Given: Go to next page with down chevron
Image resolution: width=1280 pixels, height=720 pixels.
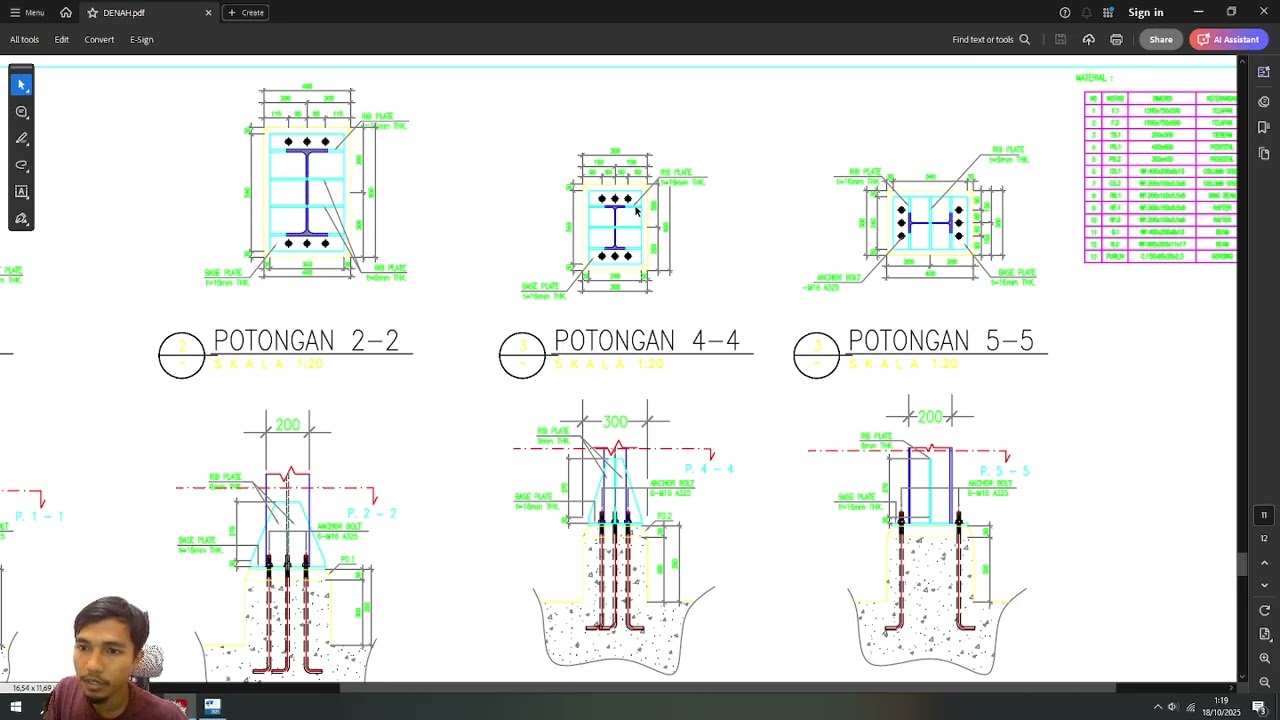Looking at the screenshot, I should [x=1264, y=585].
